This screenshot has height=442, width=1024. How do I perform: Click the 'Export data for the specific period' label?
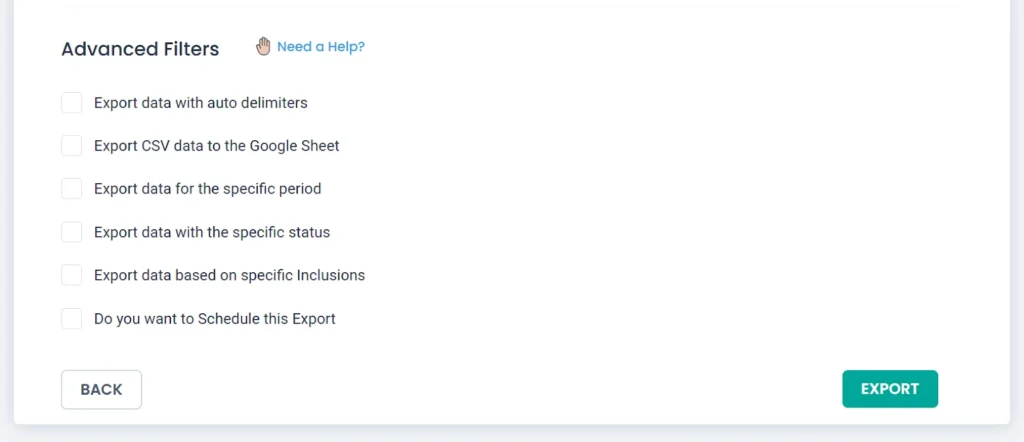207,189
